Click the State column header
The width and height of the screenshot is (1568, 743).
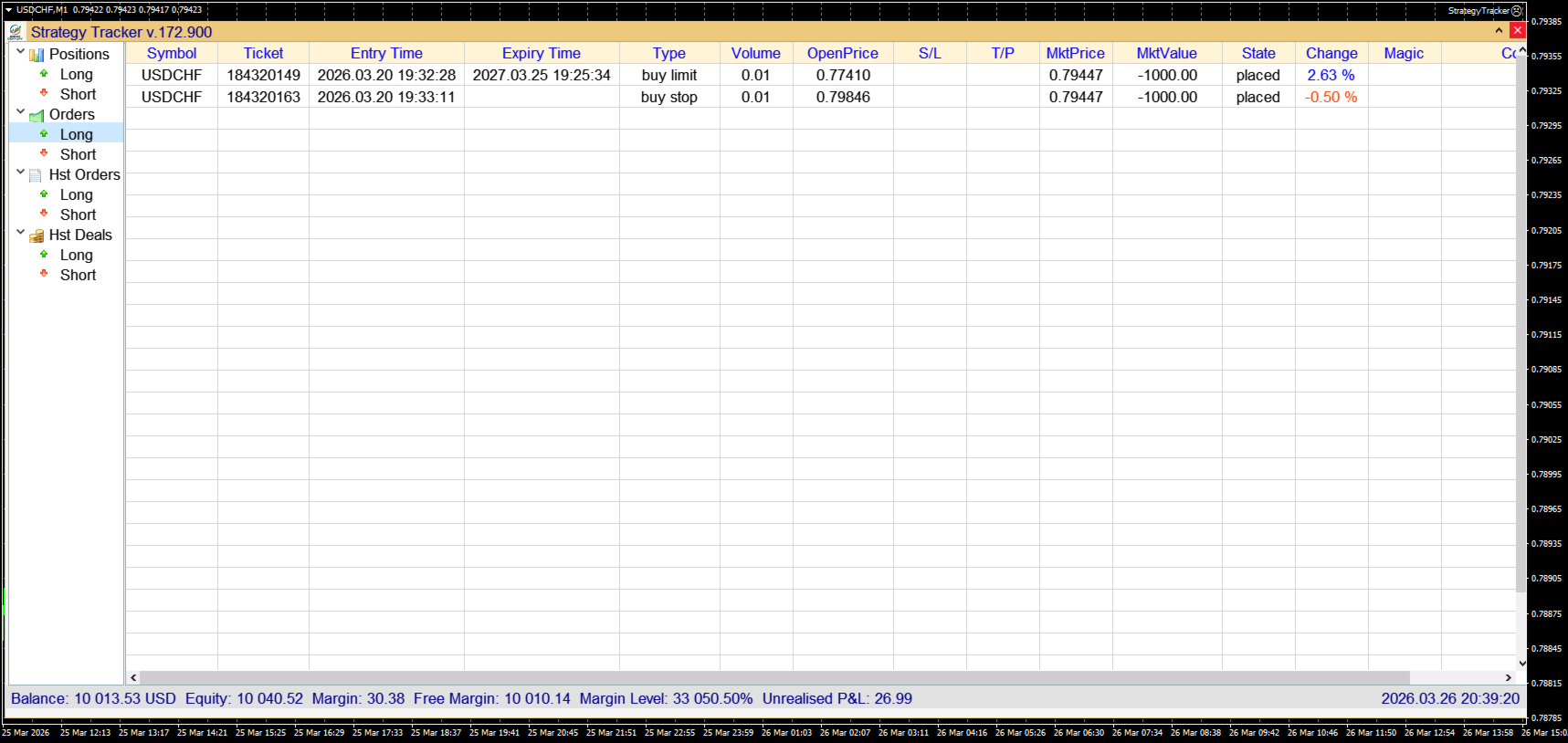click(1258, 54)
